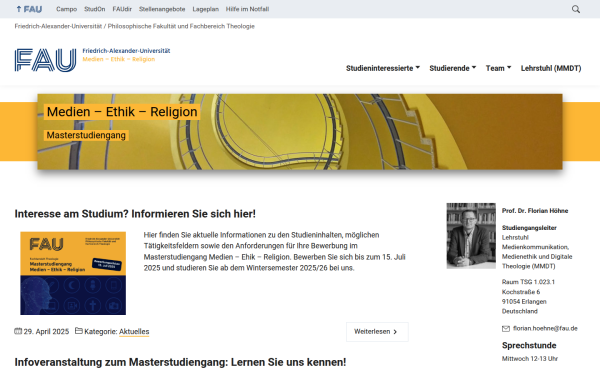Click the calendar icon beside 29. April 2025

(x=18, y=331)
